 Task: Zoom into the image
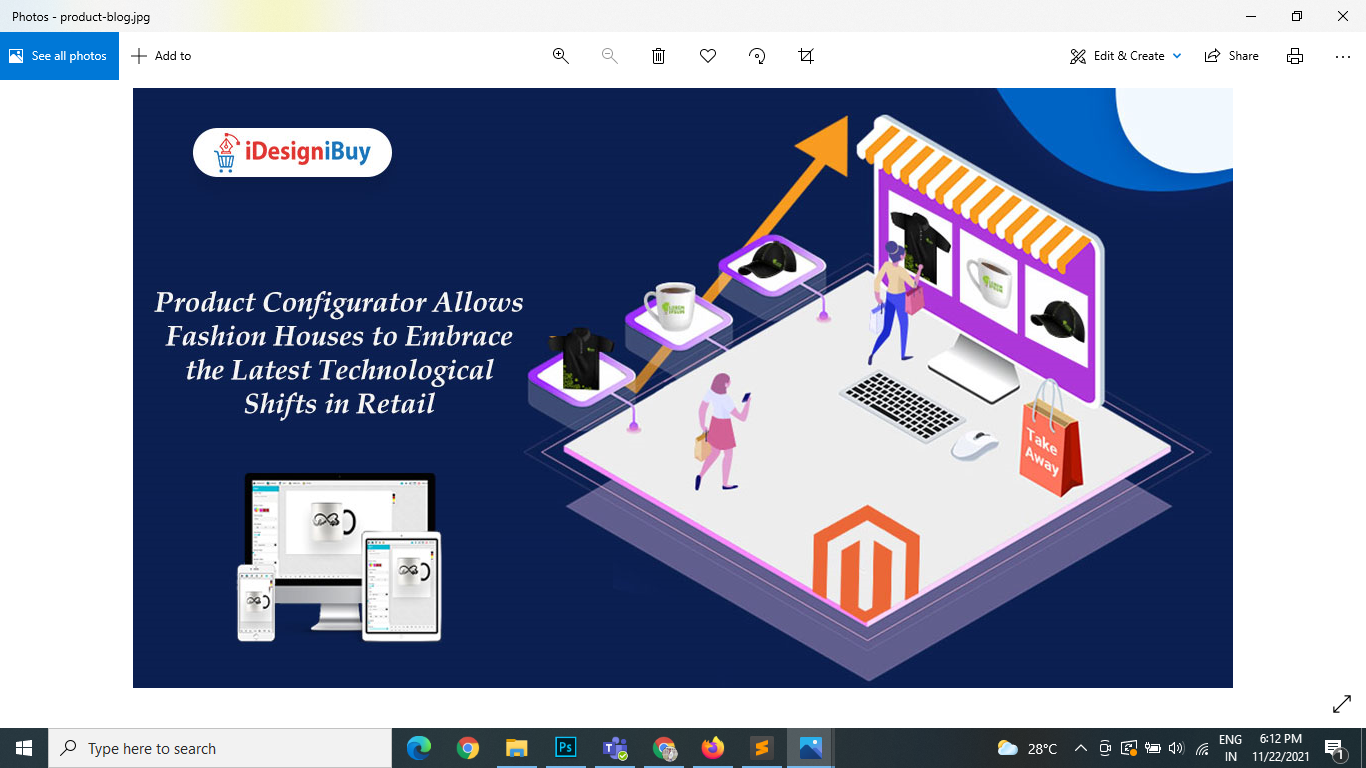[560, 56]
